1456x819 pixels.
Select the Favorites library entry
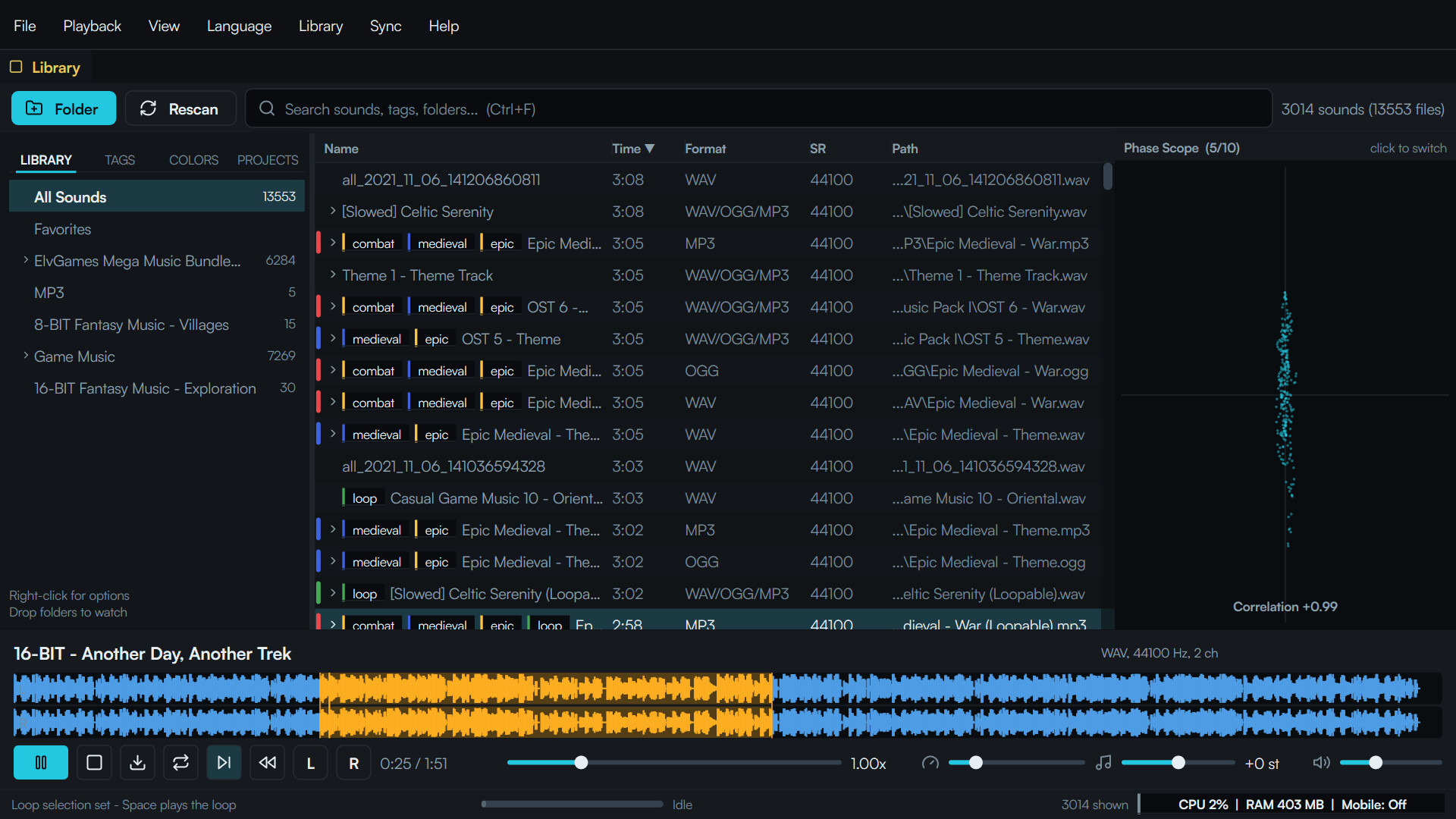(156, 229)
